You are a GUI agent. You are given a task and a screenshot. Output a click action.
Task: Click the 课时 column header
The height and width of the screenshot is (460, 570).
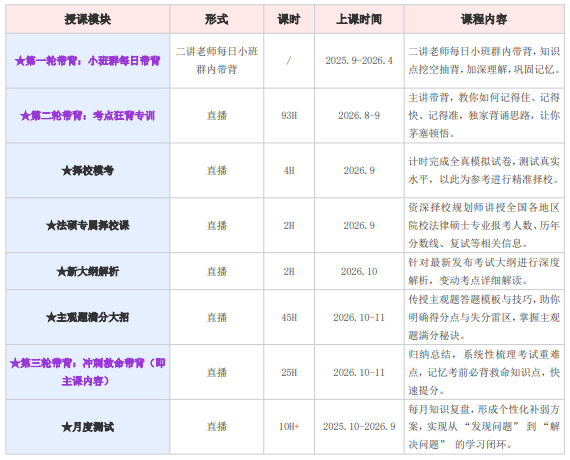[x=289, y=19]
